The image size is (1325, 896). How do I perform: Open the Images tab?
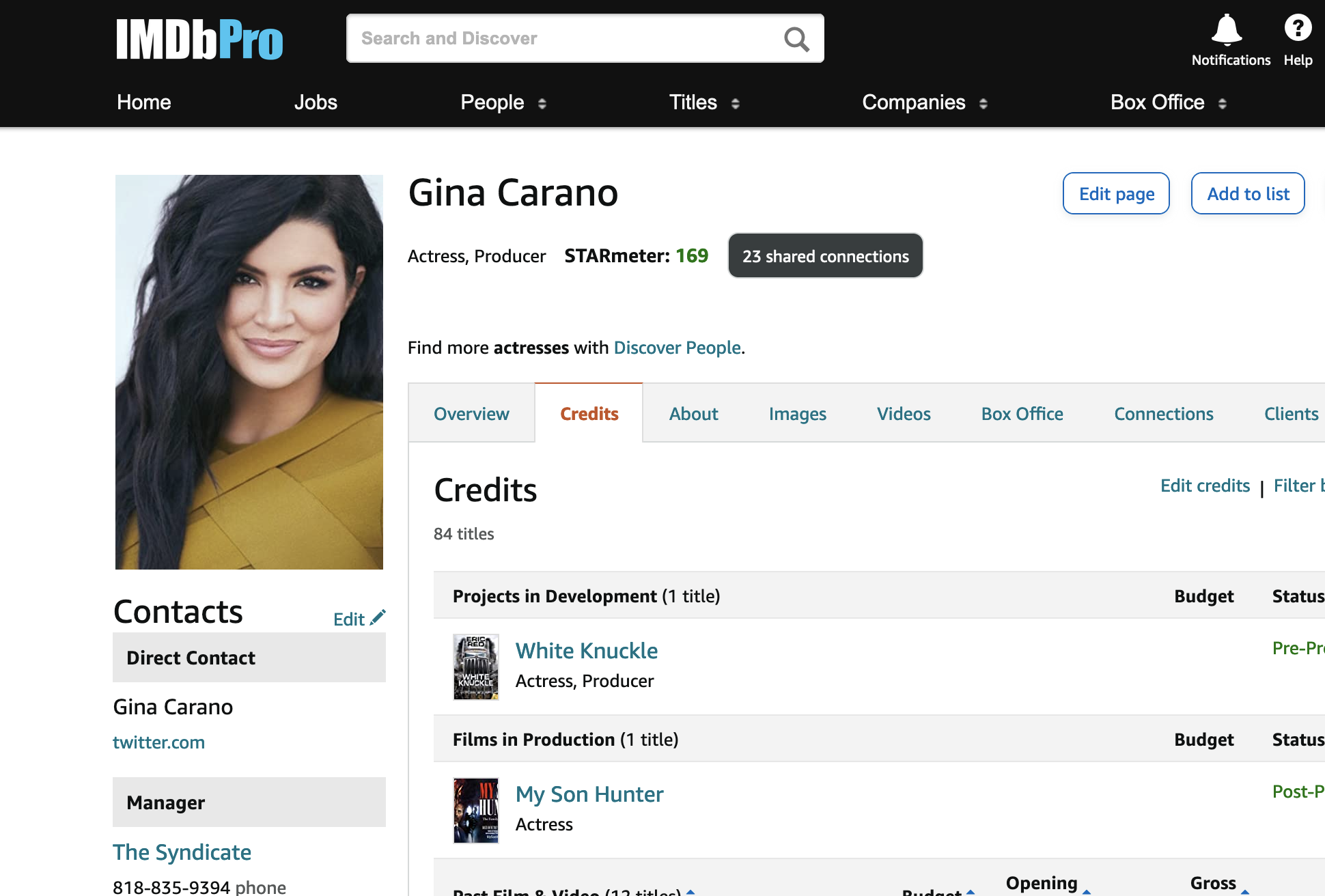click(x=797, y=413)
